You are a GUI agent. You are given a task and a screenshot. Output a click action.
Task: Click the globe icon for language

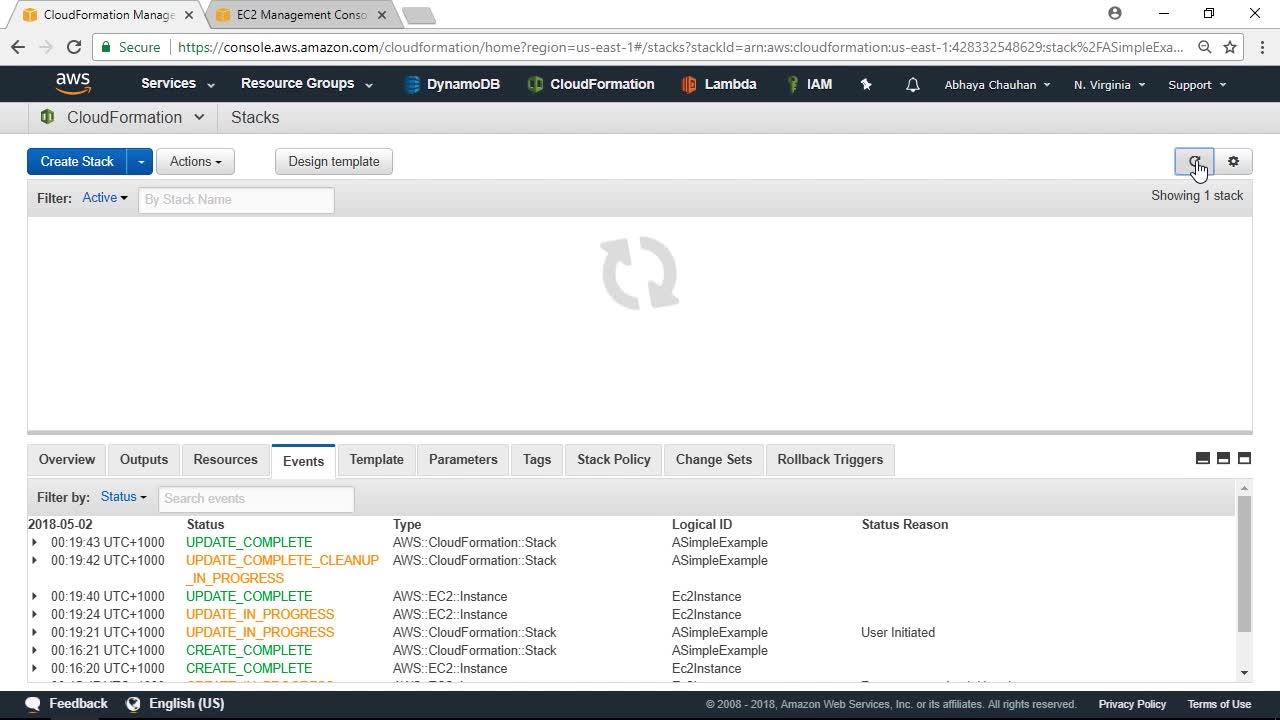[x=133, y=704]
